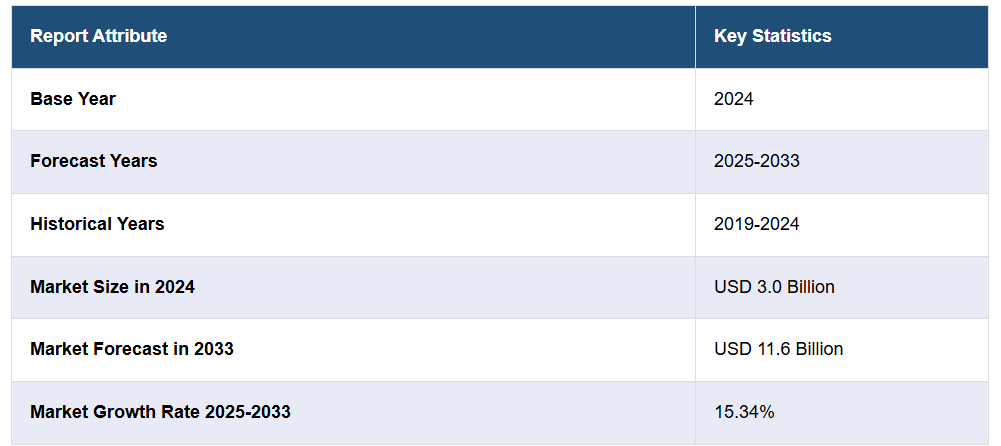Select the Market Size in 2024 label
Screen dimensions: 1001x446
tap(112, 287)
